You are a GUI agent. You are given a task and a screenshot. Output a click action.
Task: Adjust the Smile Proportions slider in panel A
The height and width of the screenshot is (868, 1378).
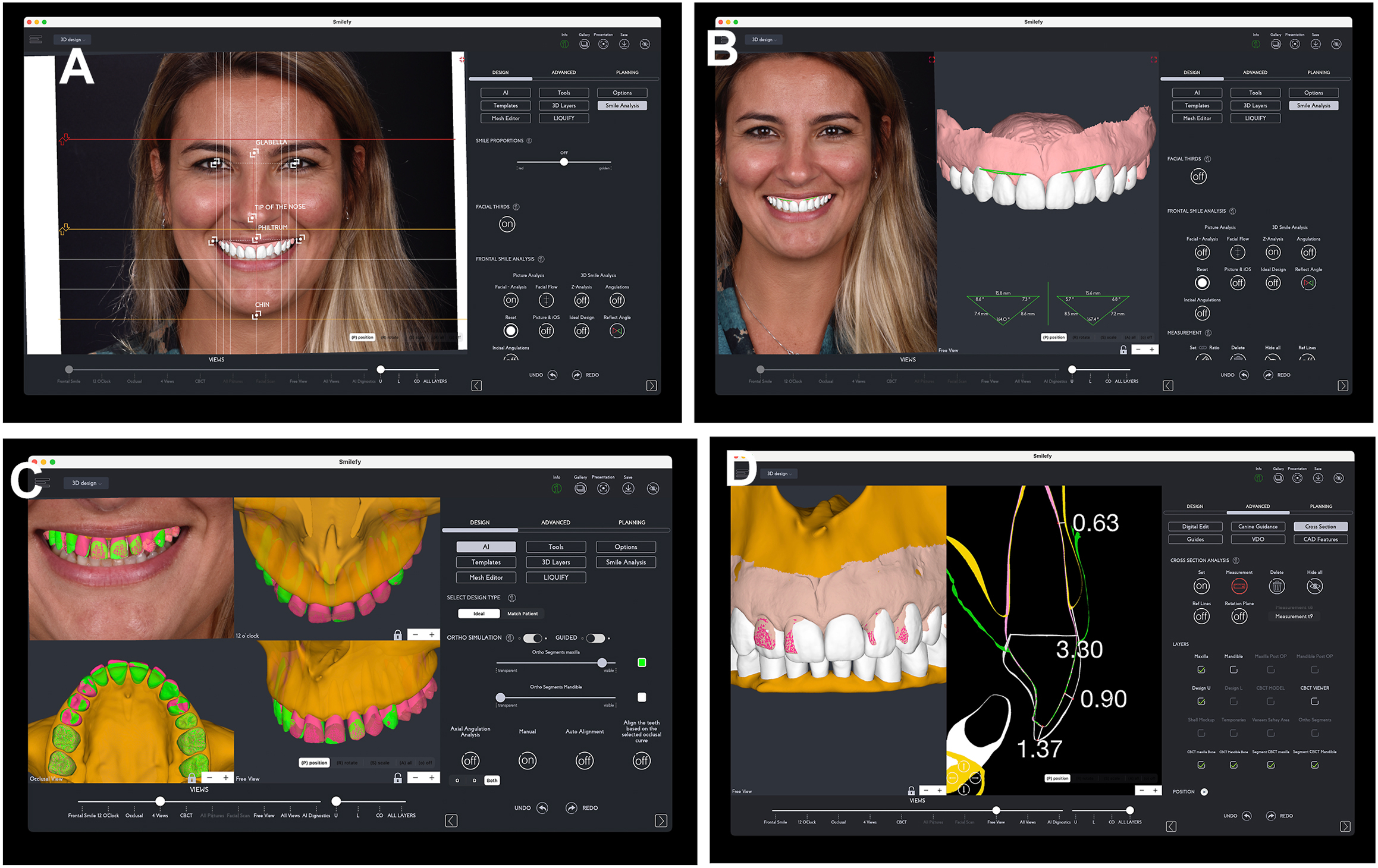564,162
